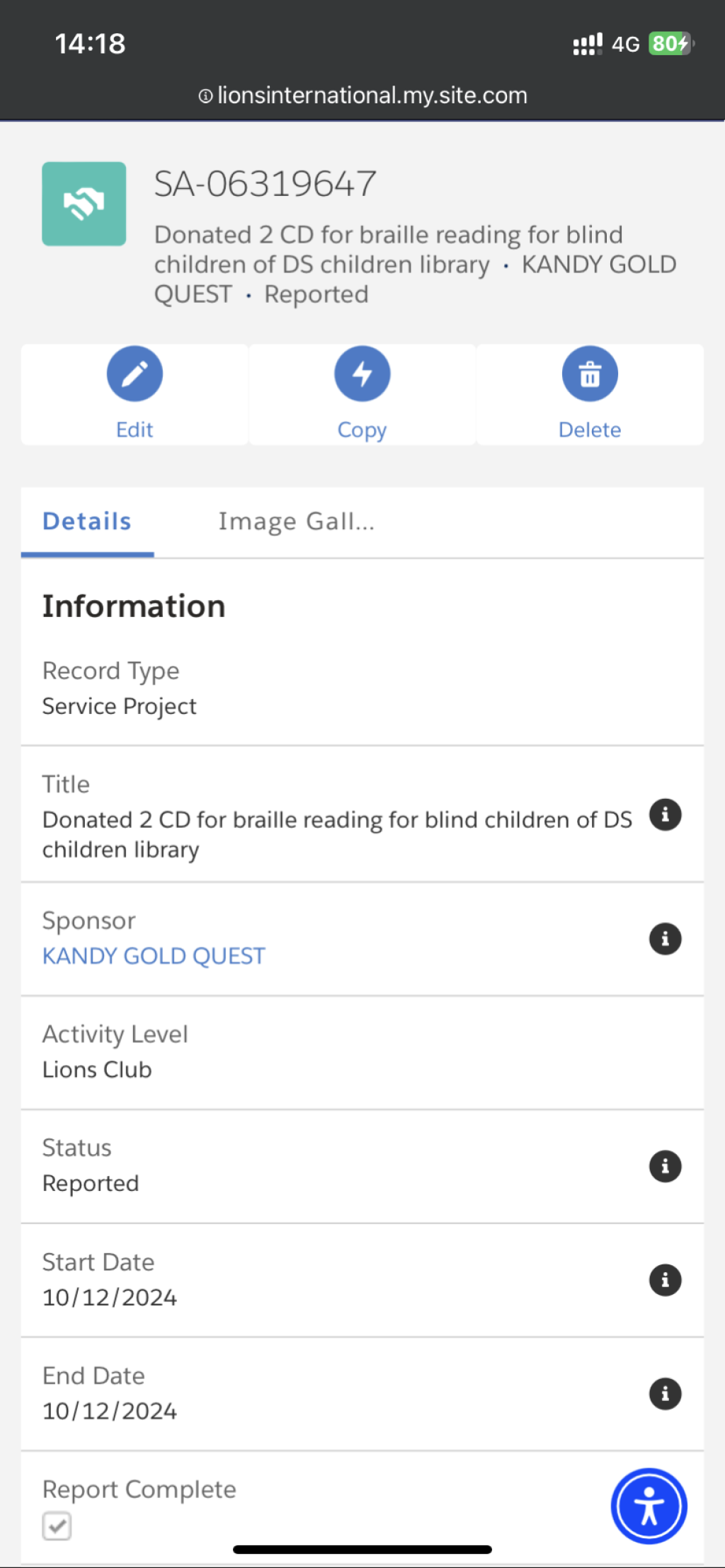Tap the Edit pencil icon
Viewport: 725px width, 1568px height.
click(x=135, y=374)
